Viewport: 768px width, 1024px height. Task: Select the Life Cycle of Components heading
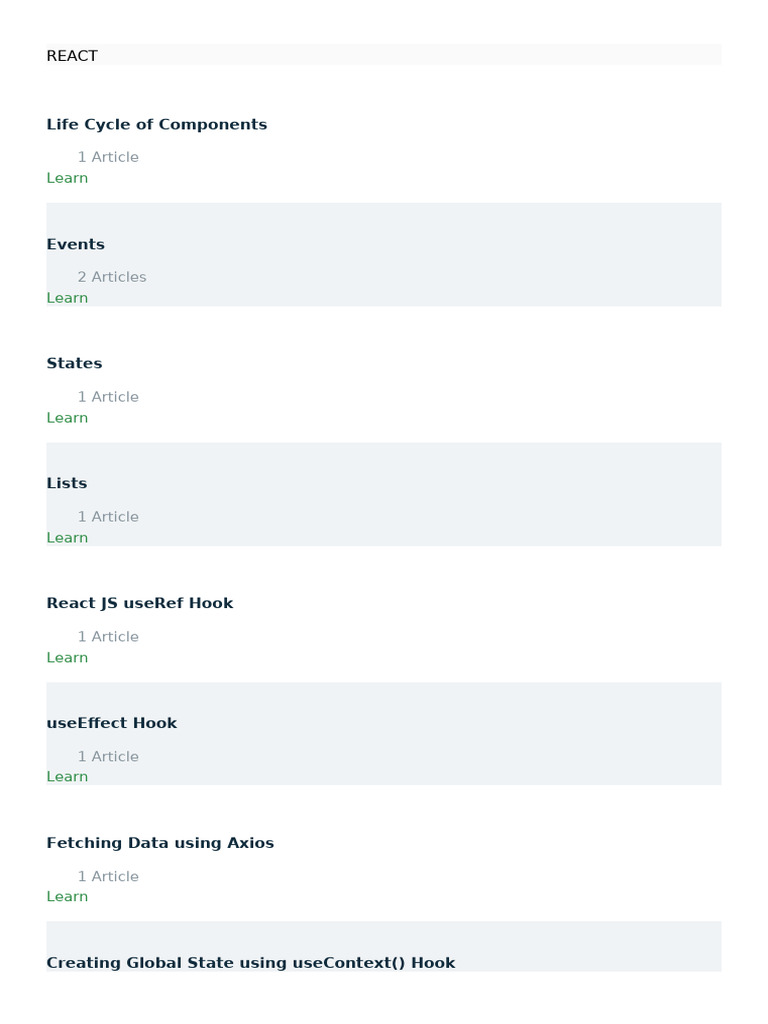click(157, 125)
